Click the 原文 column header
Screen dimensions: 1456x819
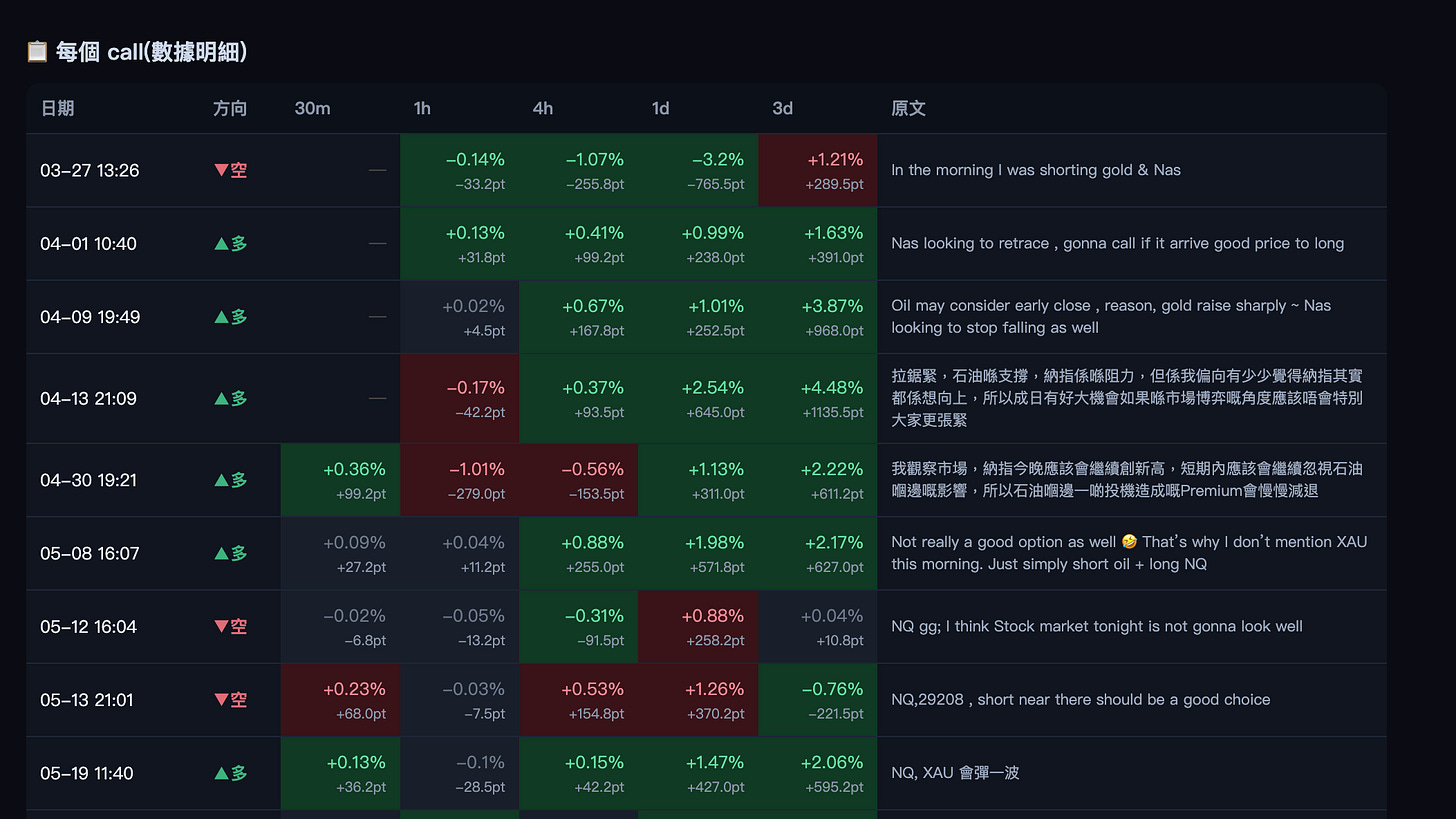tap(908, 108)
